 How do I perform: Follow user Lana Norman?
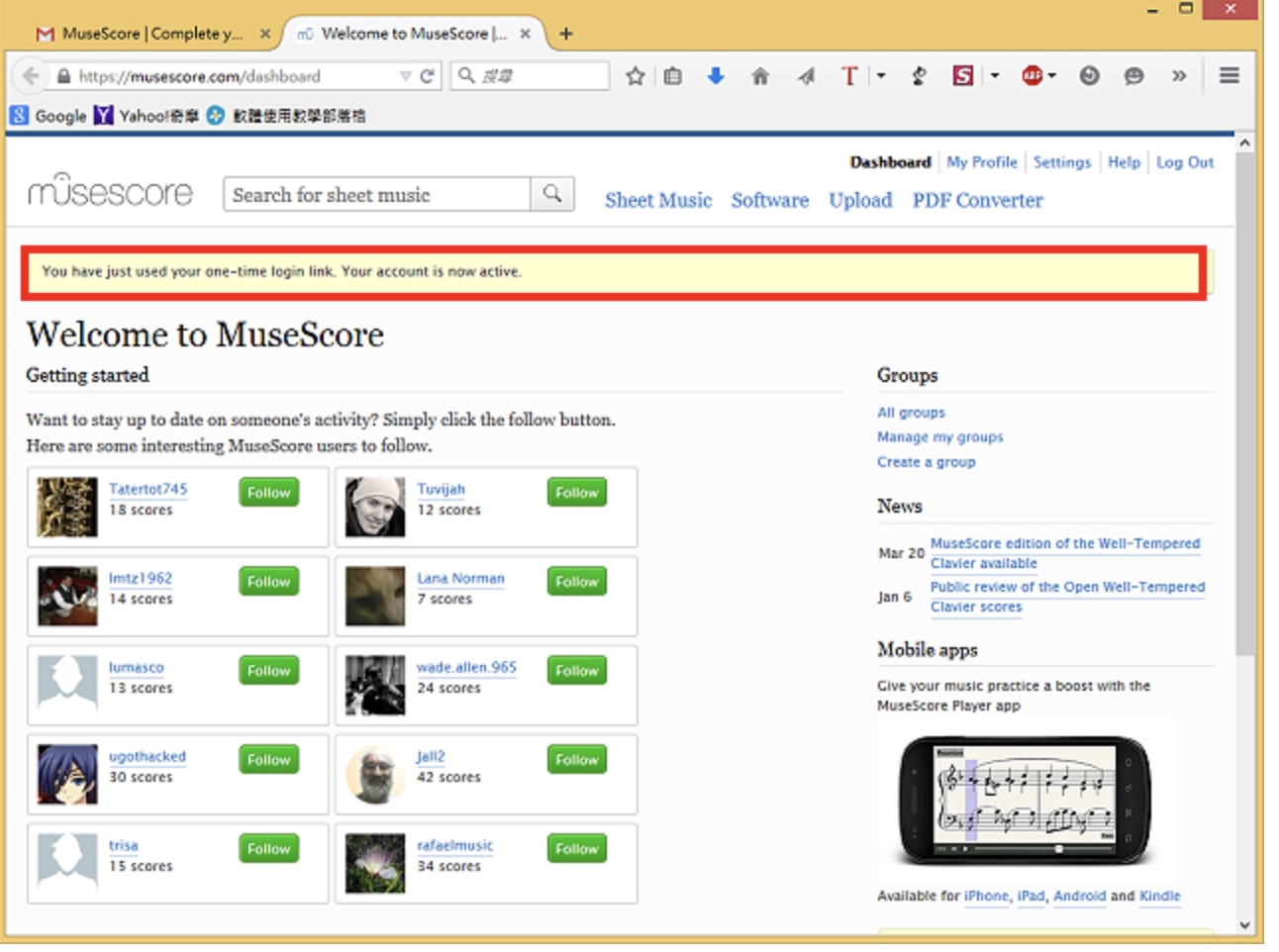pos(577,581)
